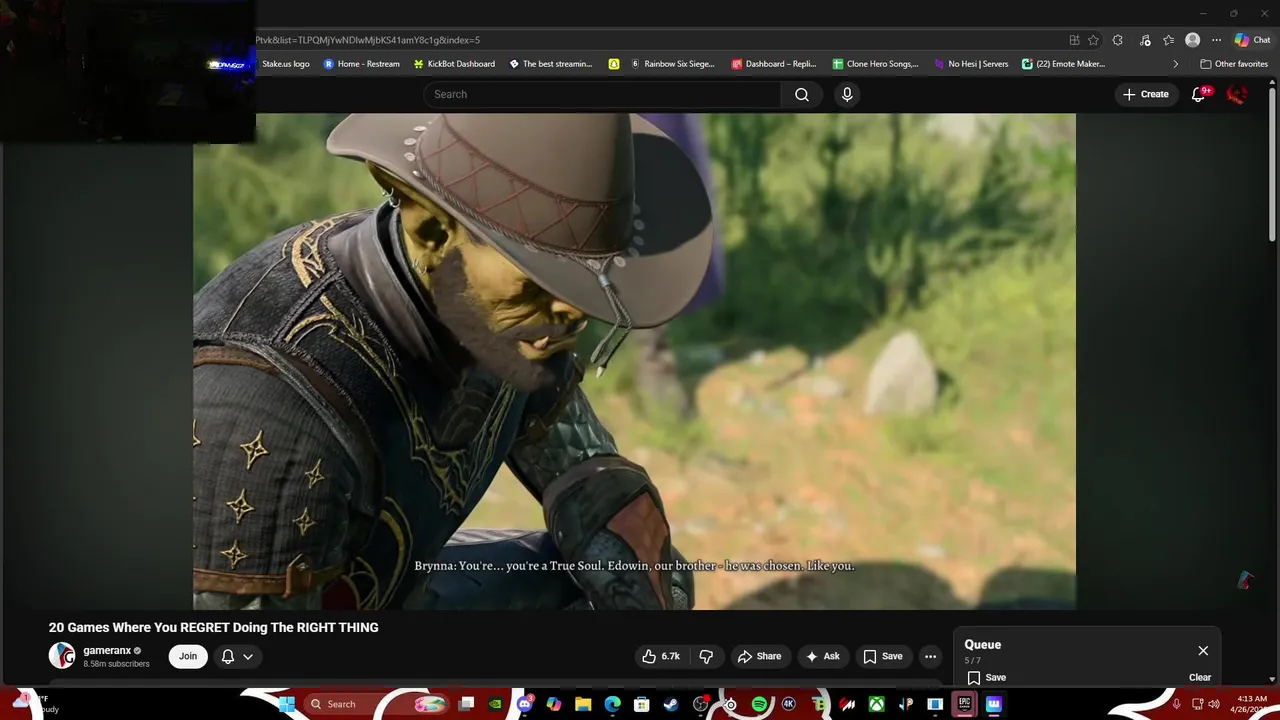Open browser extensions puzzle icon
The width and height of the screenshot is (1280, 720).
pyautogui.click(x=1118, y=40)
